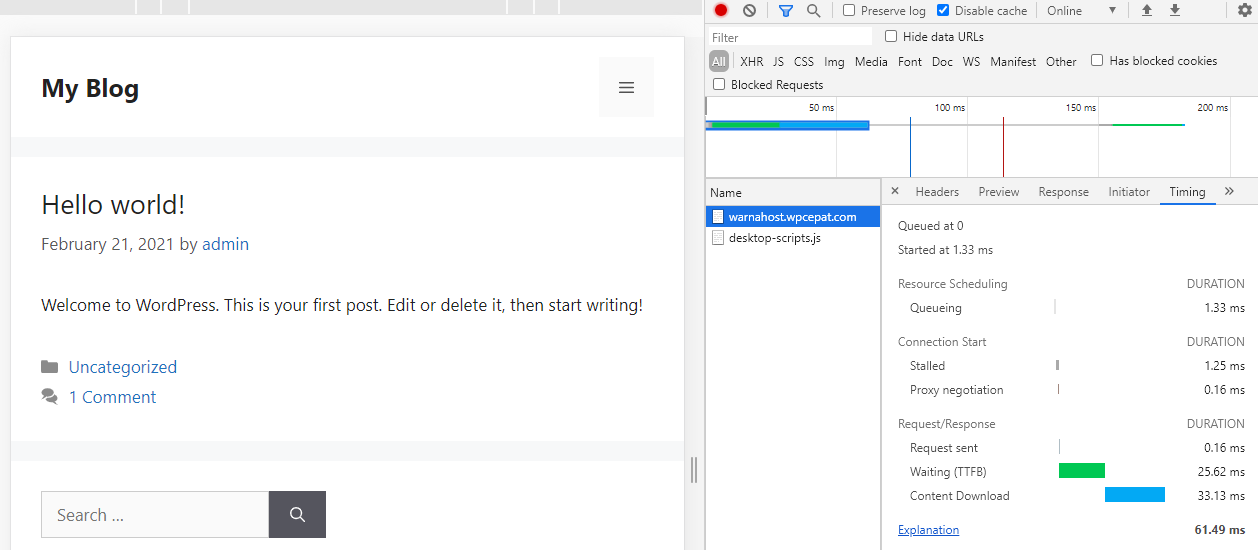Uncheck the Disable cache checkbox
The width and height of the screenshot is (1258, 550).
coord(943,11)
